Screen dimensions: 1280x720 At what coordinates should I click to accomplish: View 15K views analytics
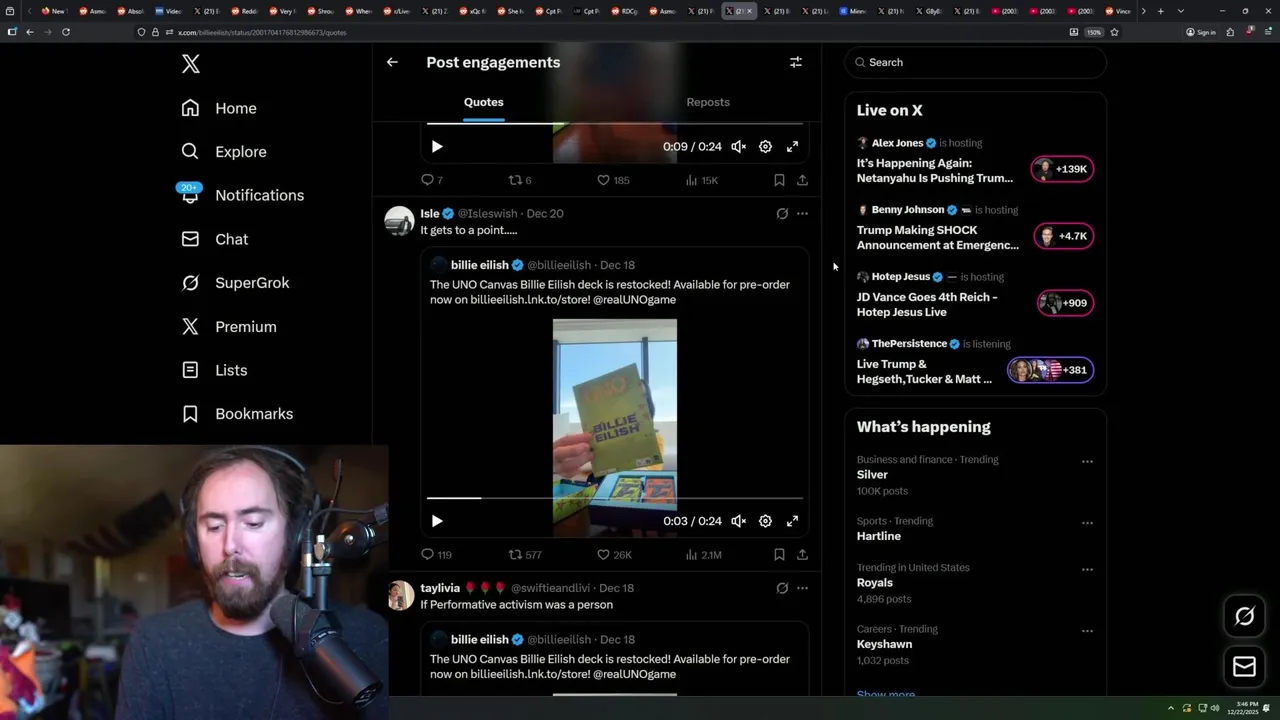[x=702, y=180]
